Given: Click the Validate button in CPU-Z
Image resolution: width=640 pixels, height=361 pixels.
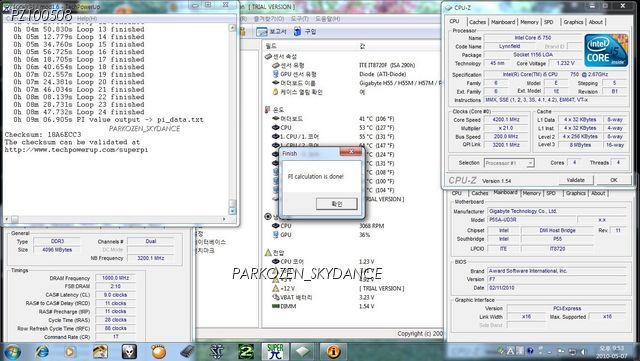Looking at the screenshot, I should (576, 180).
